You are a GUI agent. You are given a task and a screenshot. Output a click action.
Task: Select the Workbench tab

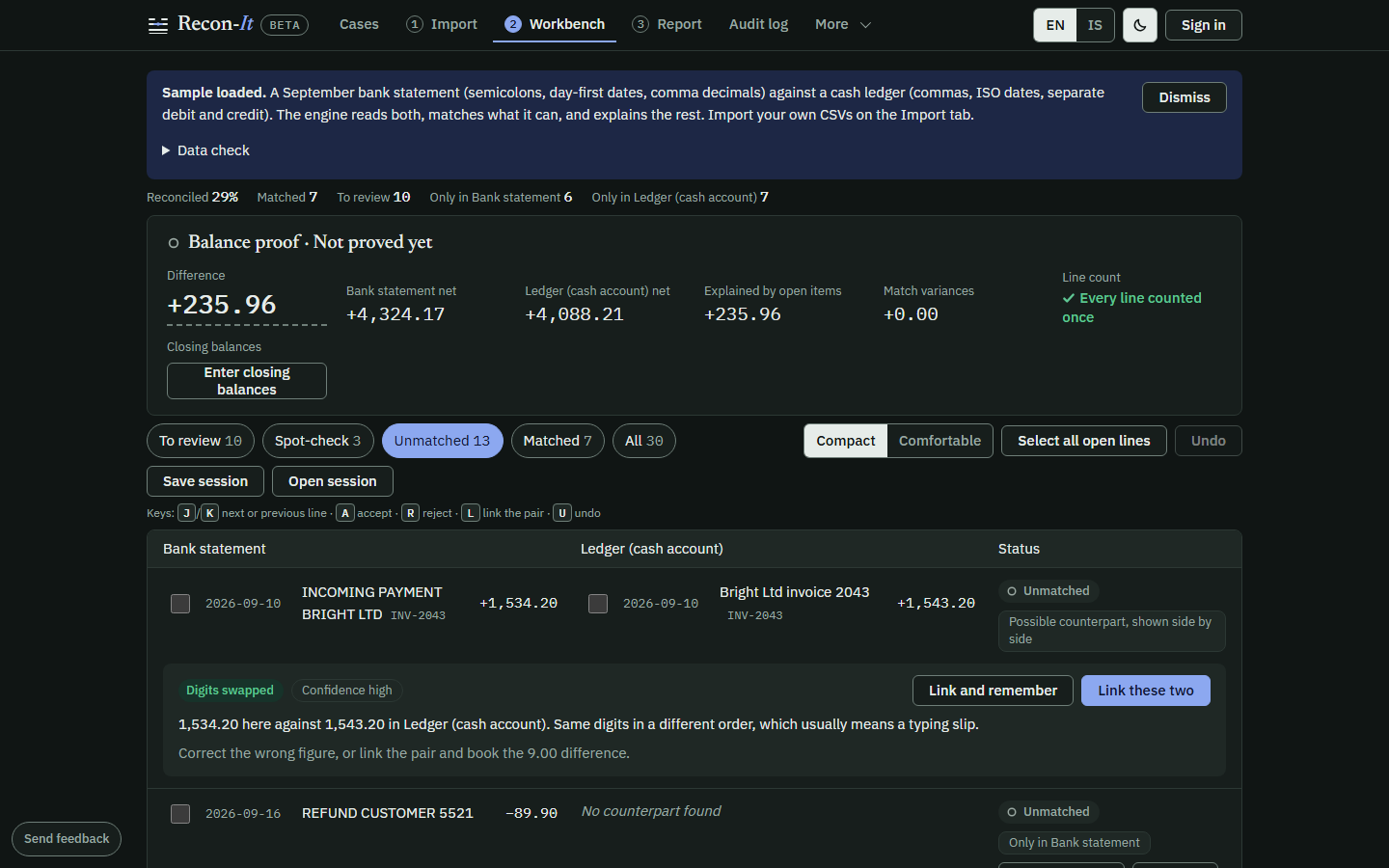coord(555,24)
